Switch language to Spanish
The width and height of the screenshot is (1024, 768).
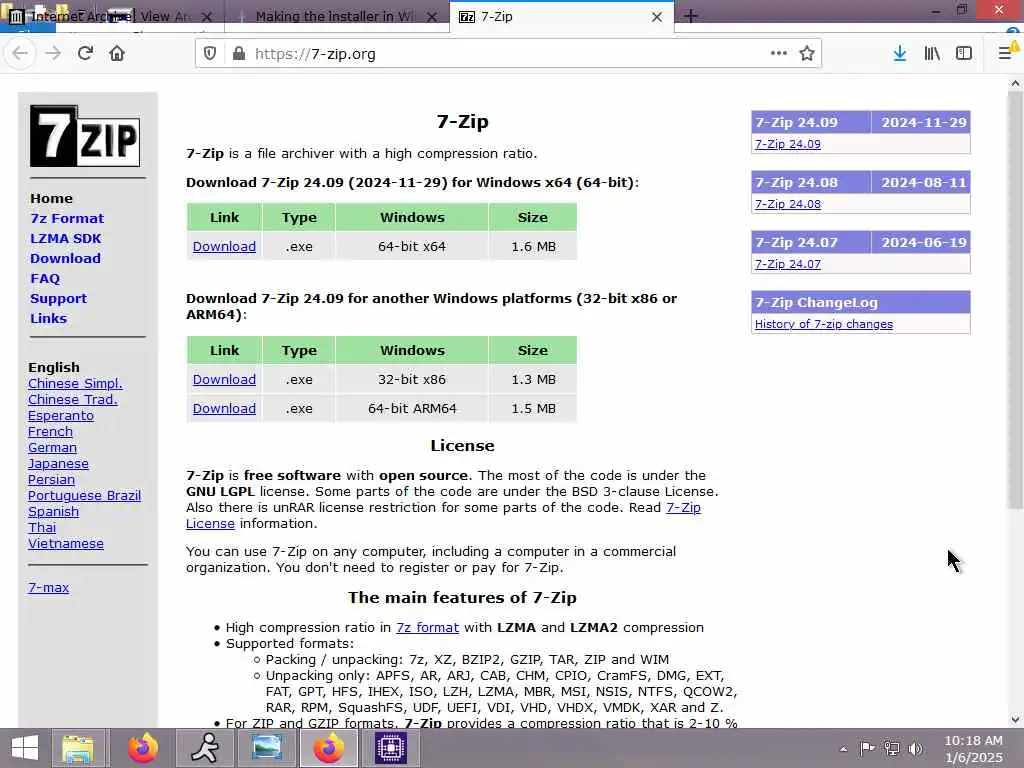(54, 511)
